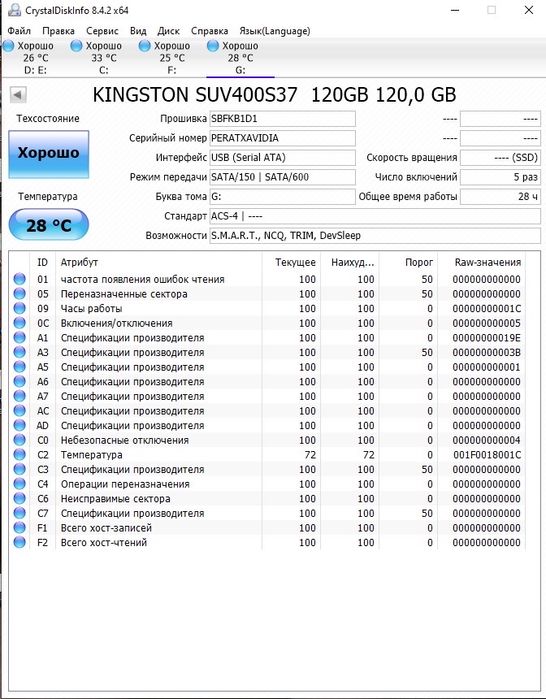Click the ID column header
This screenshot has height=699, width=546.
tap(42, 262)
